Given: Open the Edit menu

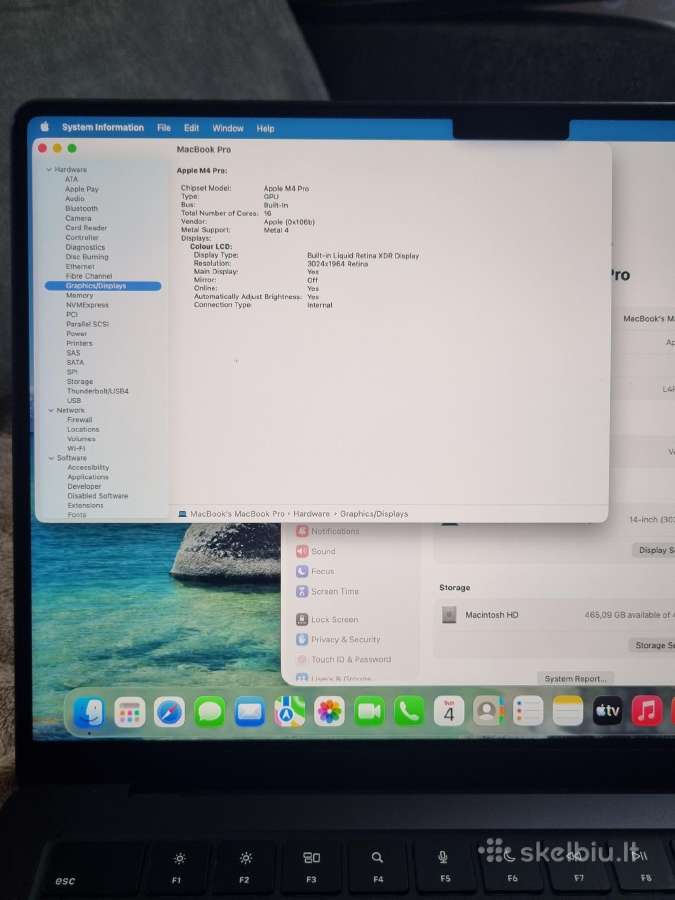Looking at the screenshot, I should (x=191, y=128).
